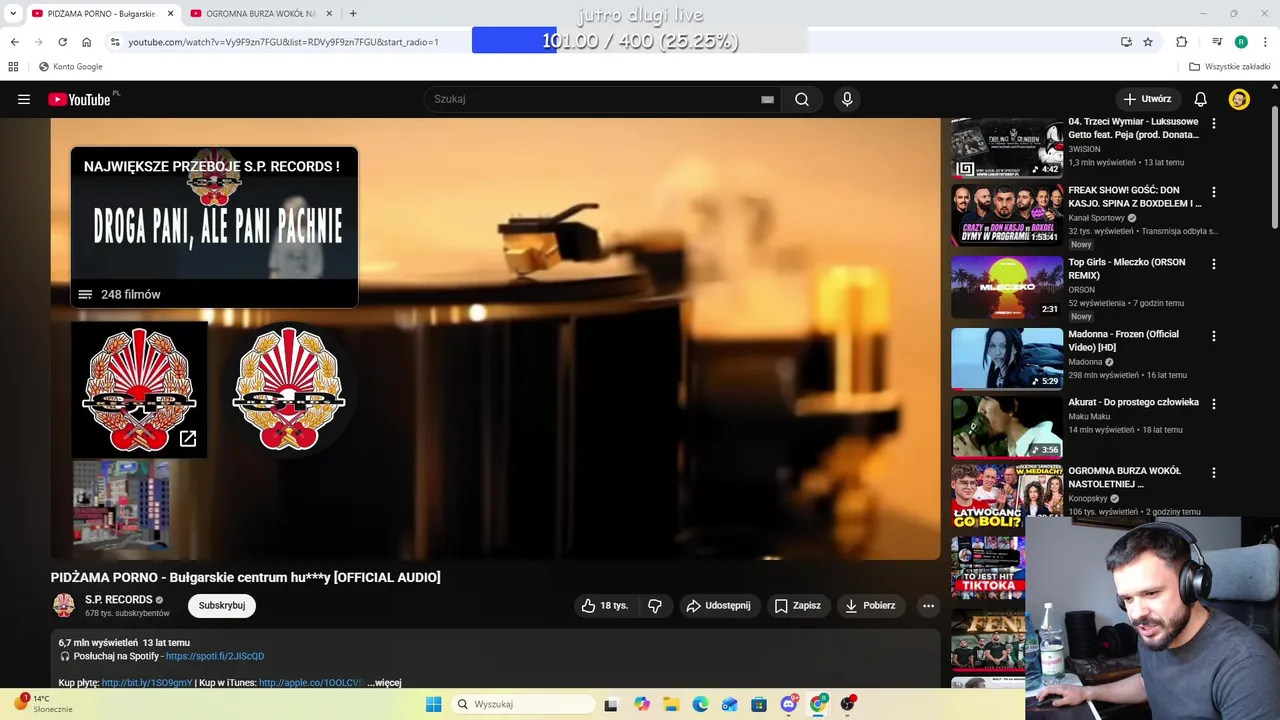This screenshot has height=720, width=1280.
Task: Open the S.P. Records end-card with external link icon
Action: (x=139, y=389)
